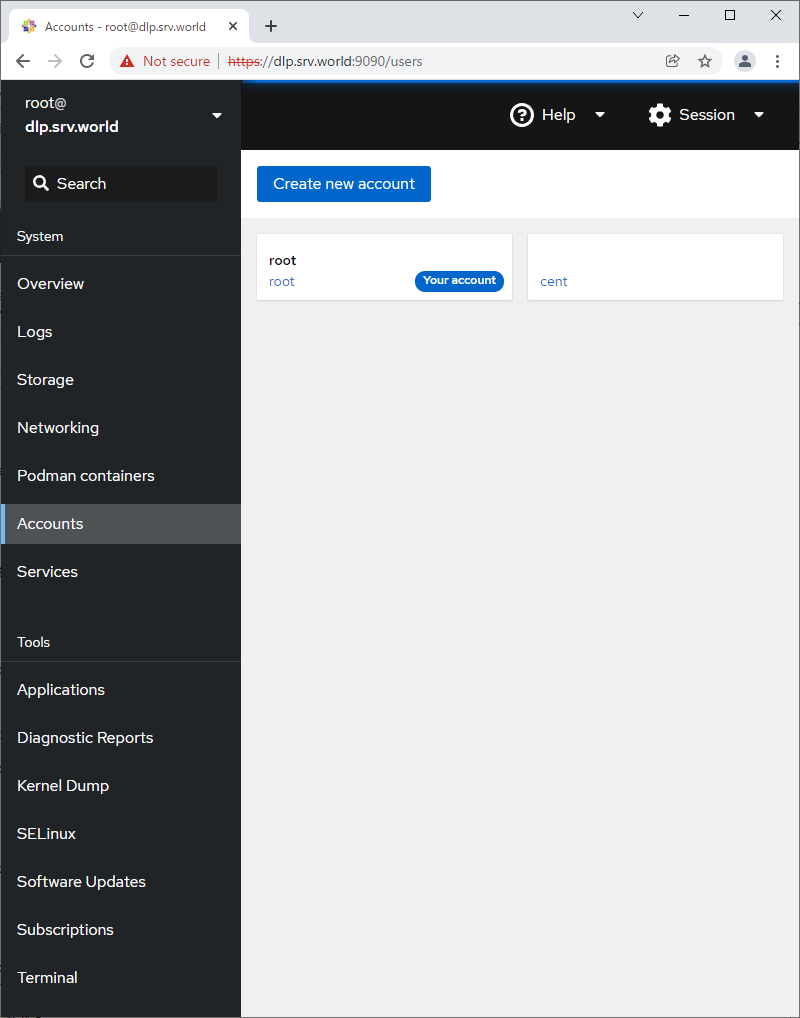Click the browser back arrow
800x1018 pixels.
point(23,61)
